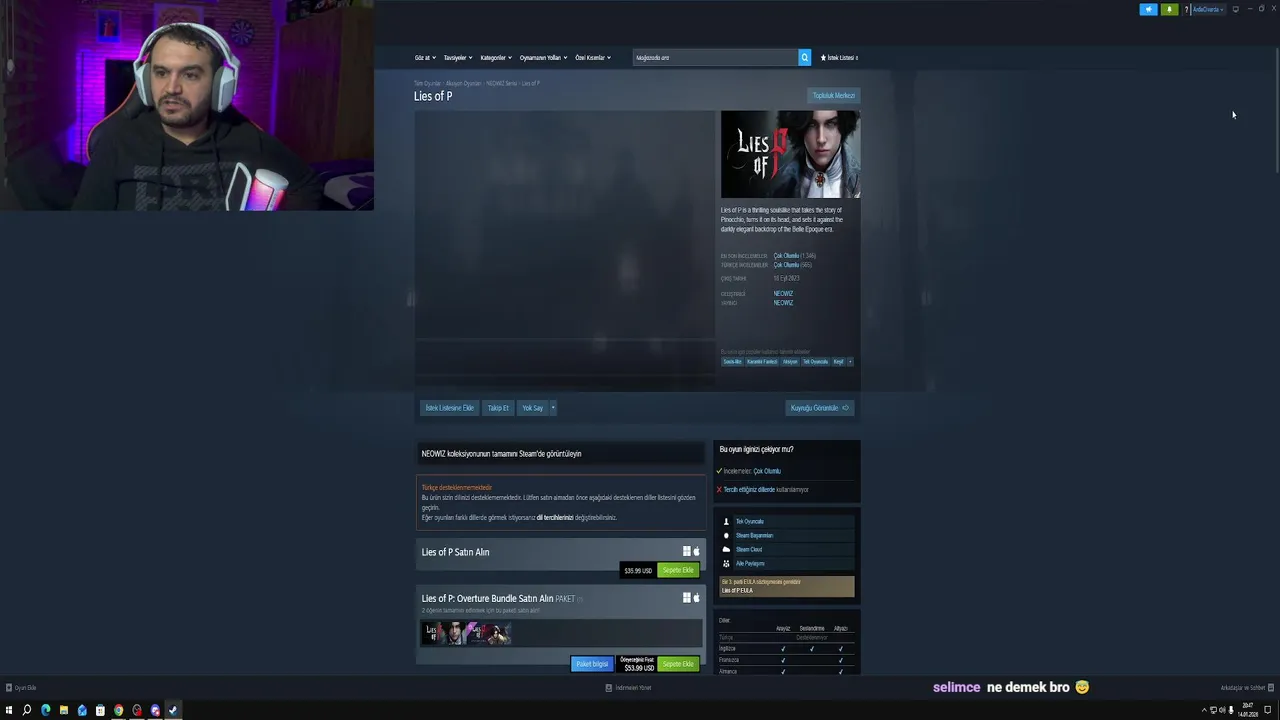Click the plus button after the tags
Image resolution: width=1280 pixels, height=720 pixels.
click(x=850, y=362)
